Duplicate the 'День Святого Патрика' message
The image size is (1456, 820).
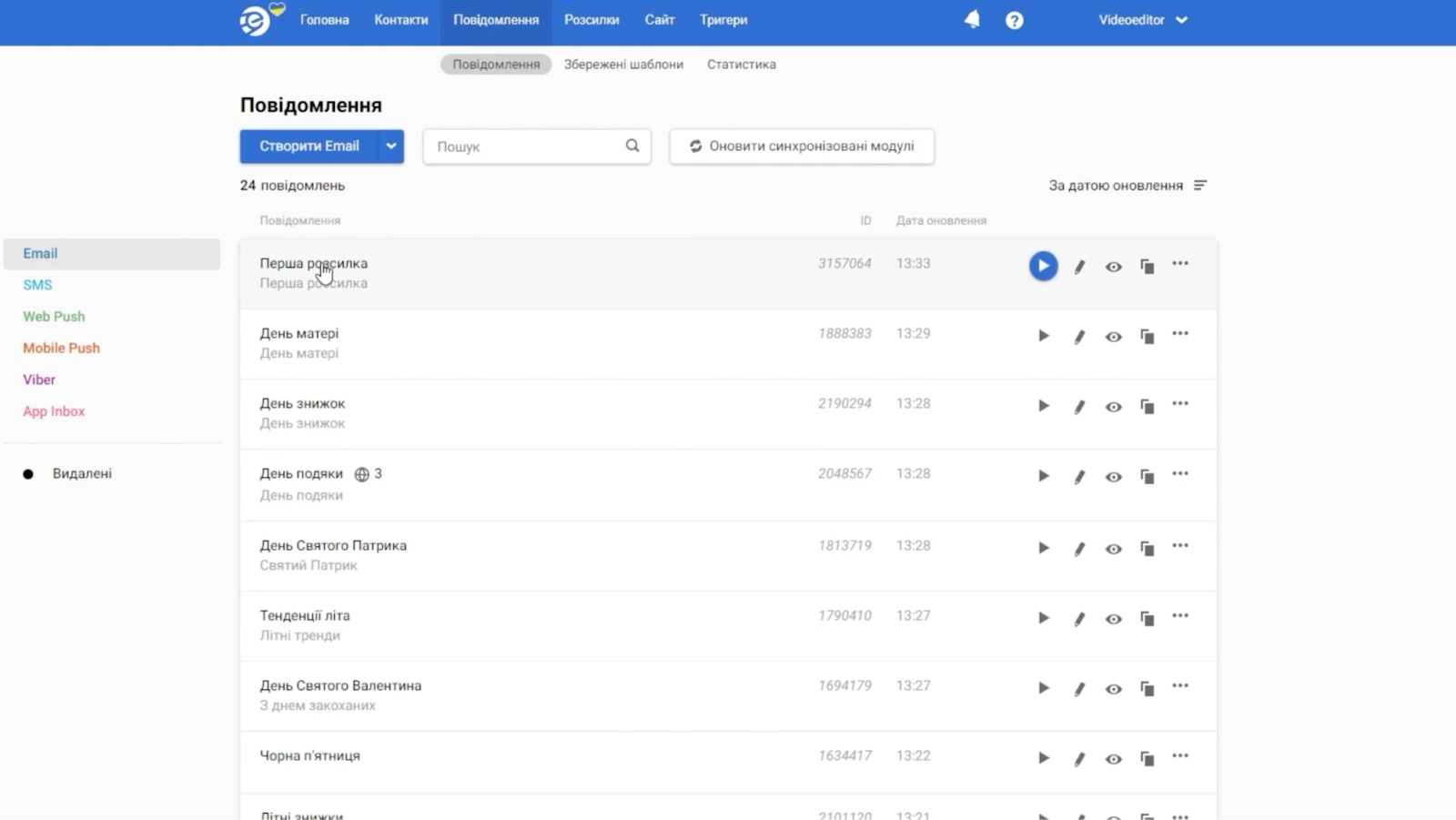[1148, 549]
